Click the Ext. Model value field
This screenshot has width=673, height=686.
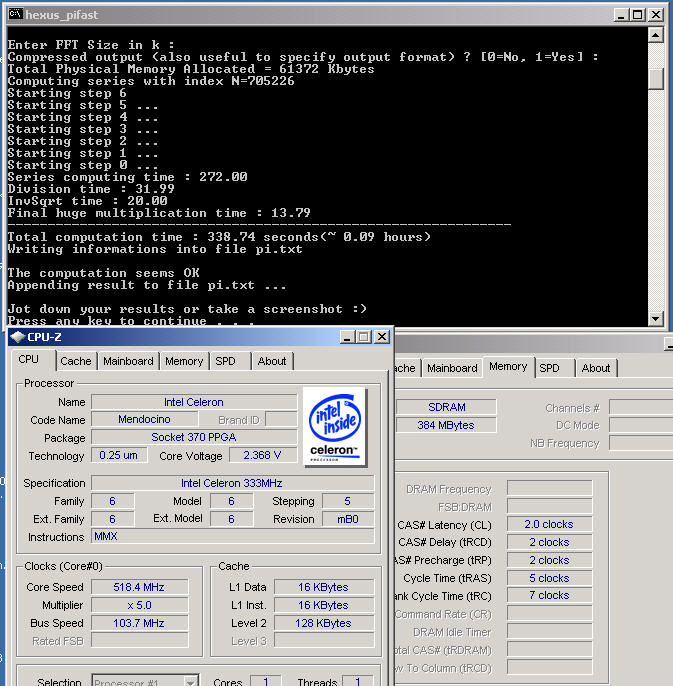(x=231, y=519)
